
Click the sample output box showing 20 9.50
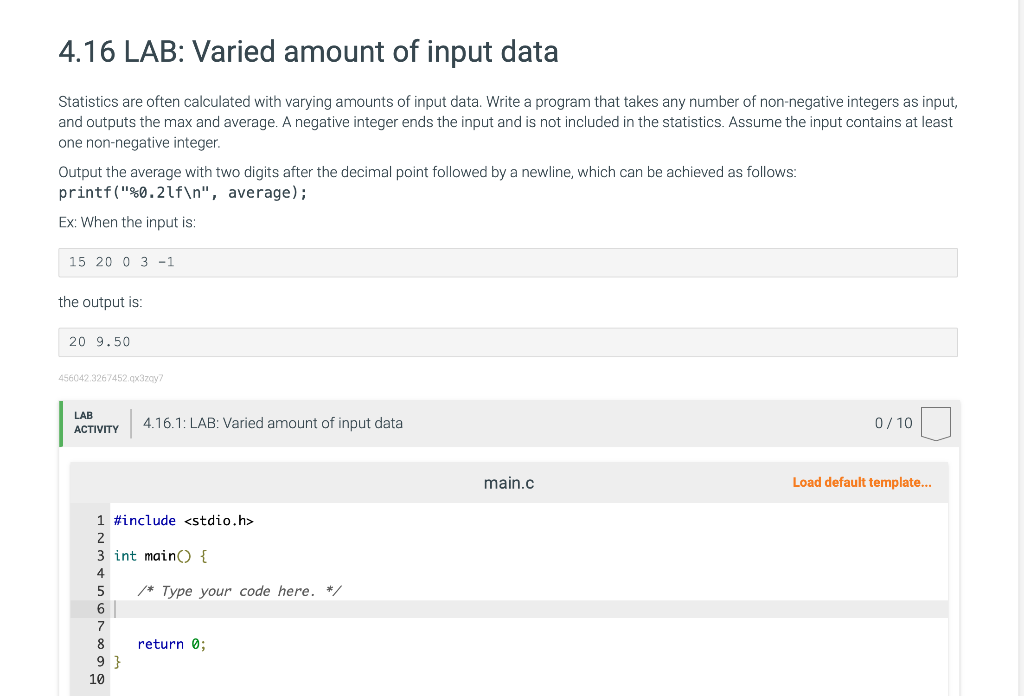pyautogui.click(x=508, y=342)
